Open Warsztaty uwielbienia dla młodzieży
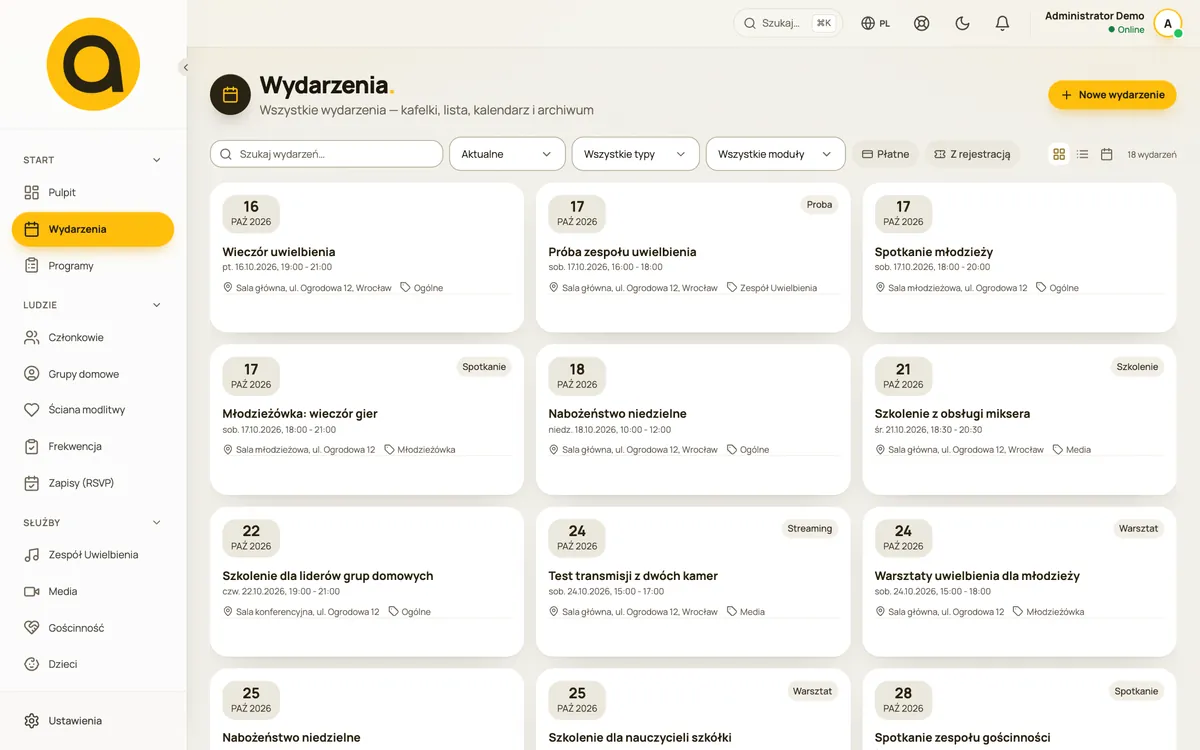Screen dimensions: 1200x750 coord(1019,582)
